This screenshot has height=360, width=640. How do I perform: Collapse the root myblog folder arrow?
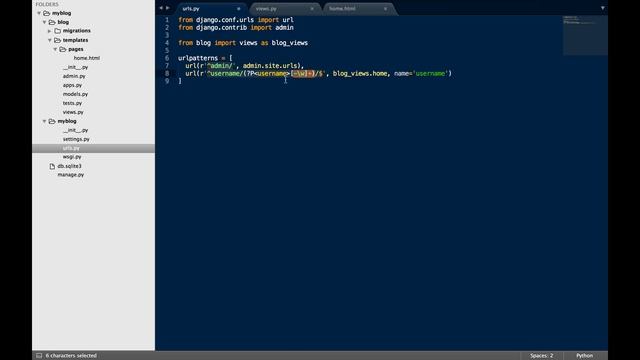pos(39,13)
